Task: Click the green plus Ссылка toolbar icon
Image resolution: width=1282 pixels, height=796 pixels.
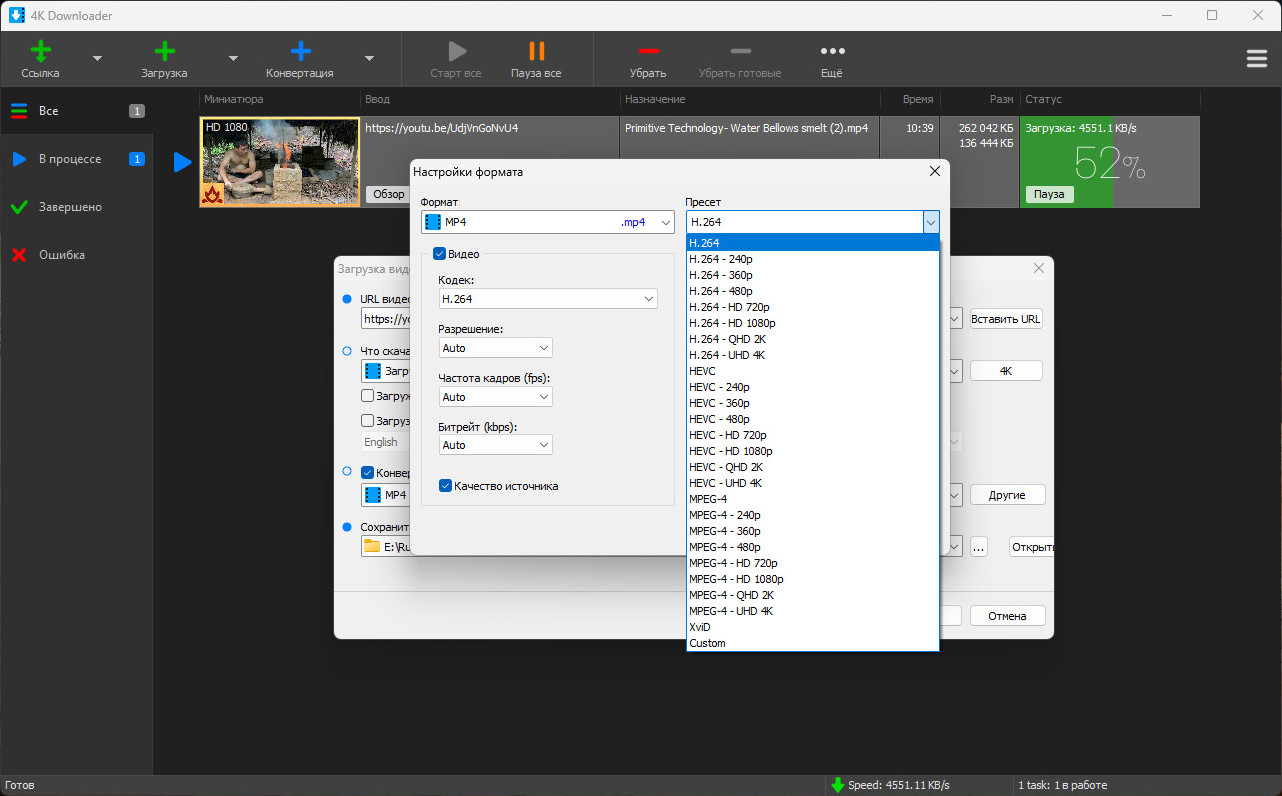Action: (41, 52)
